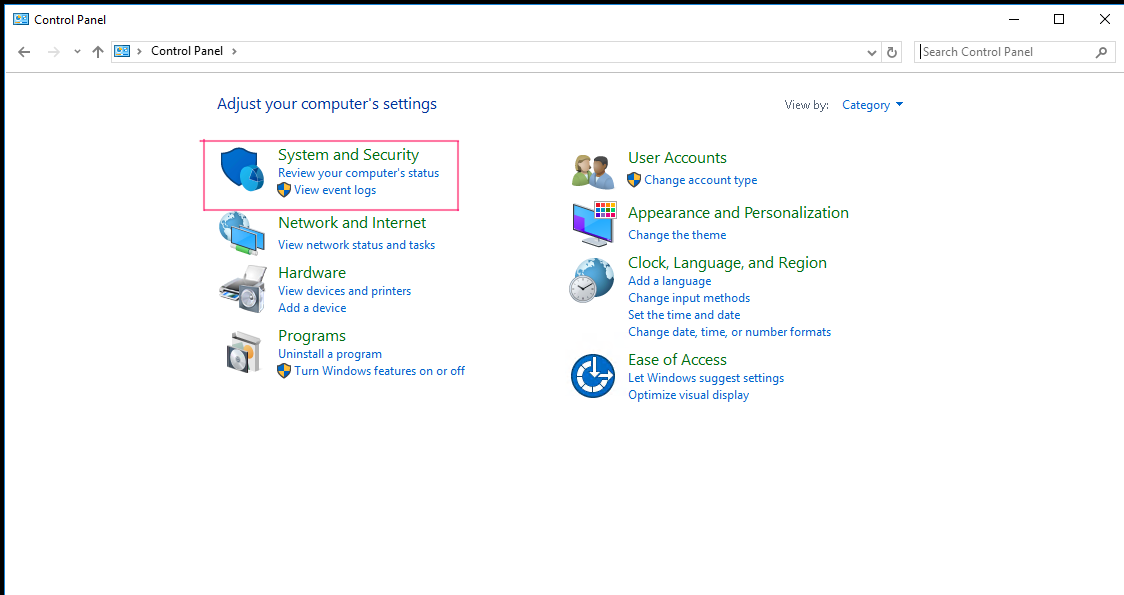
Task: Expand the chevron after Control Panel breadcrumb
Action: [x=234, y=52]
